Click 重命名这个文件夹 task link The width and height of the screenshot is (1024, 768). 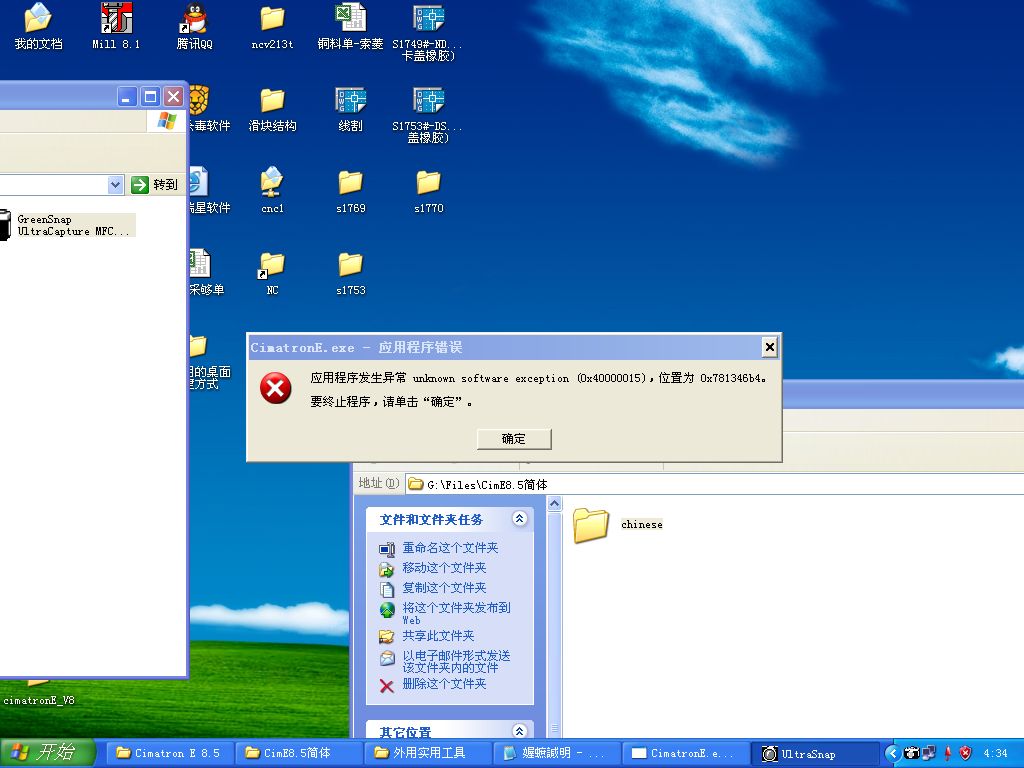450,548
